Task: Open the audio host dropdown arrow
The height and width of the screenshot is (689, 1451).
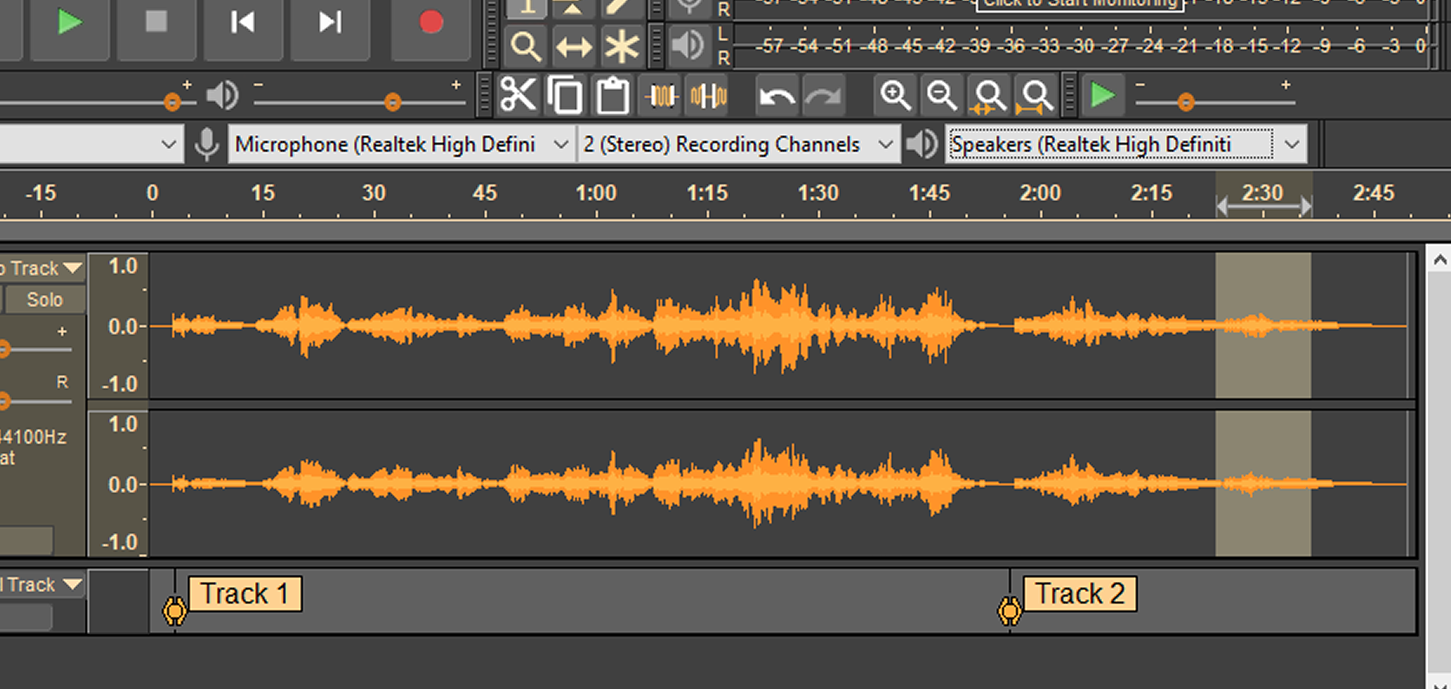Action: coord(168,145)
